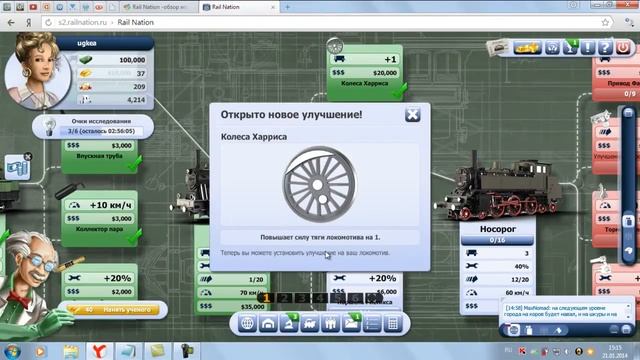Open the world map from bottom toolbar
Viewport: 640px width, 360px height.
coord(247,324)
